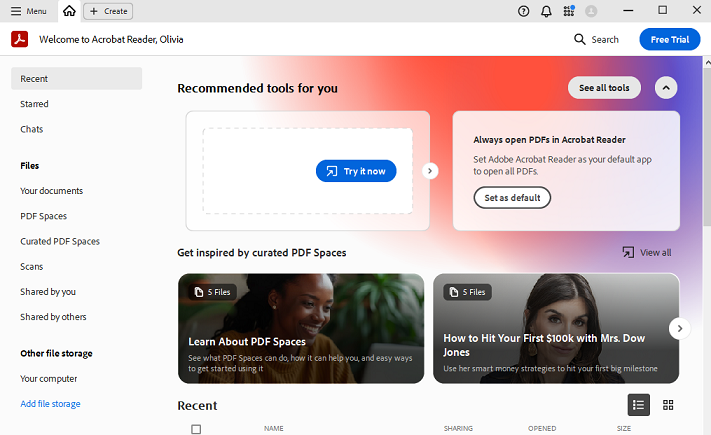Sort recent files by SIZE column
711x435 pixels.
click(623, 428)
